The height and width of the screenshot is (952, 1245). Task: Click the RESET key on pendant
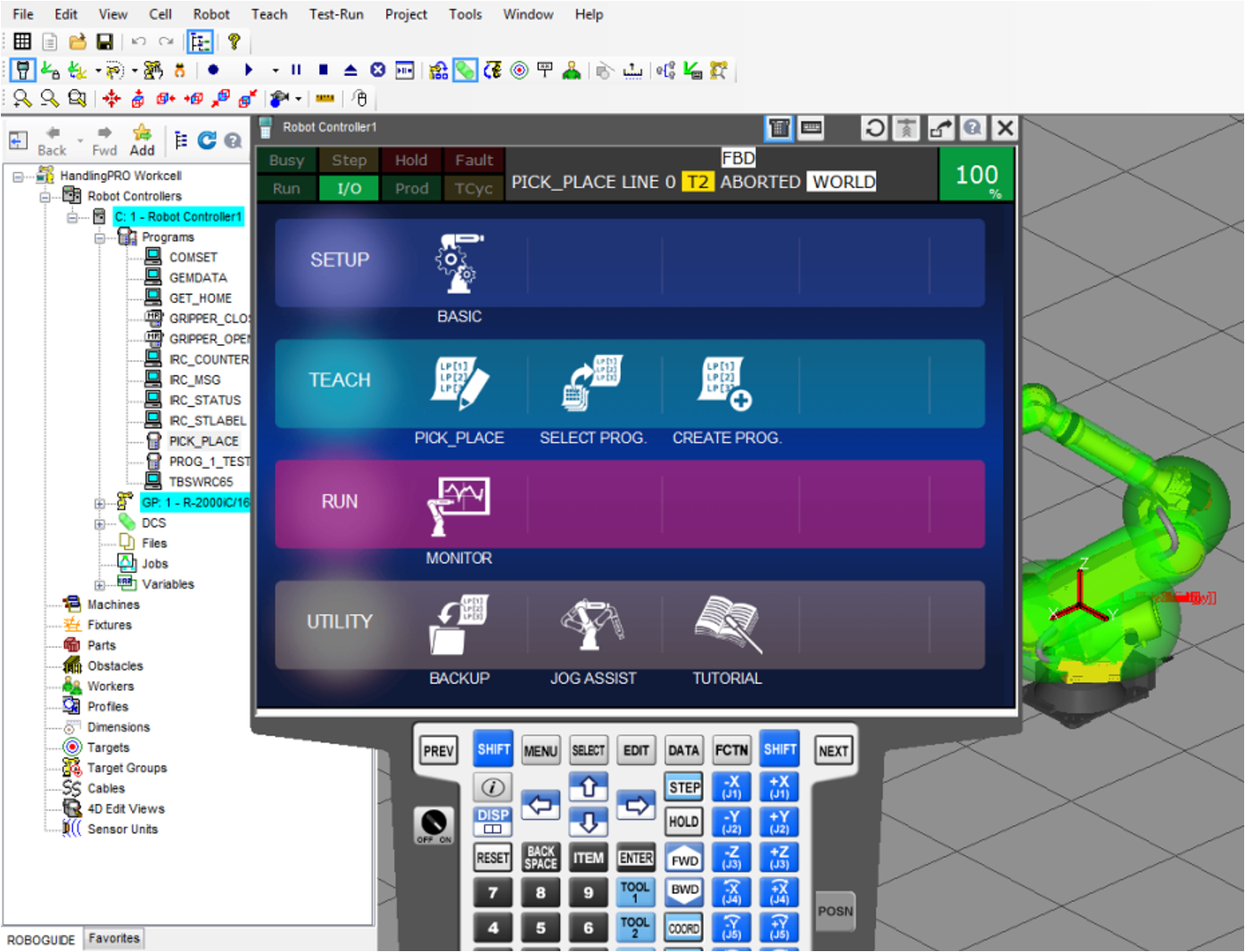[492, 858]
